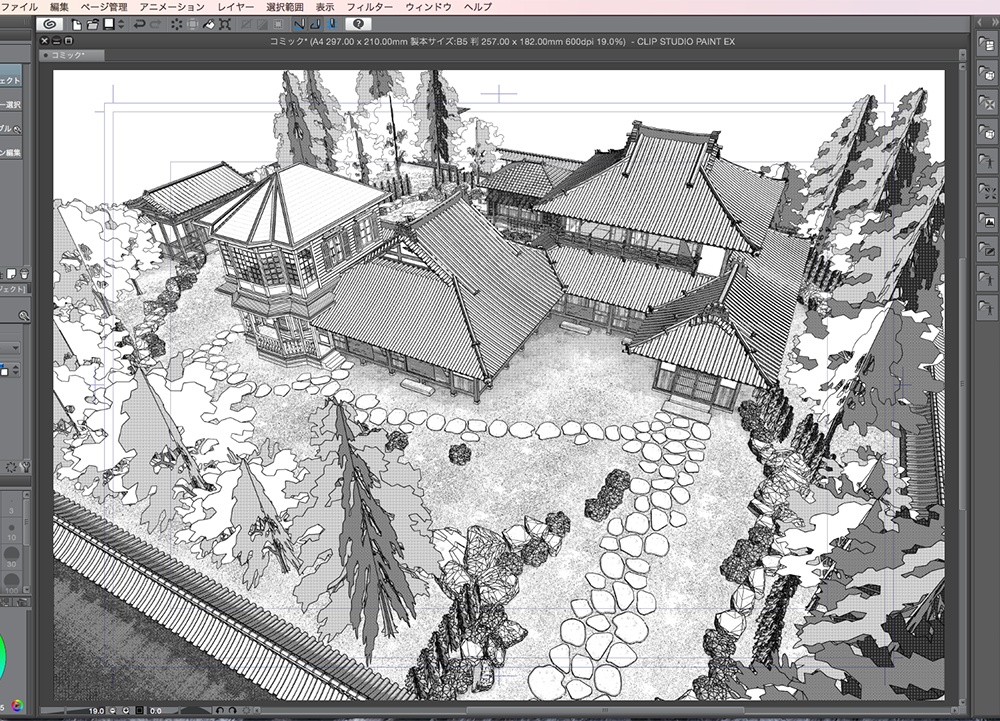Viewport: 1000px width, 721px height.
Task: Undo the last action with the toolbar arrow
Action: coord(139,25)
